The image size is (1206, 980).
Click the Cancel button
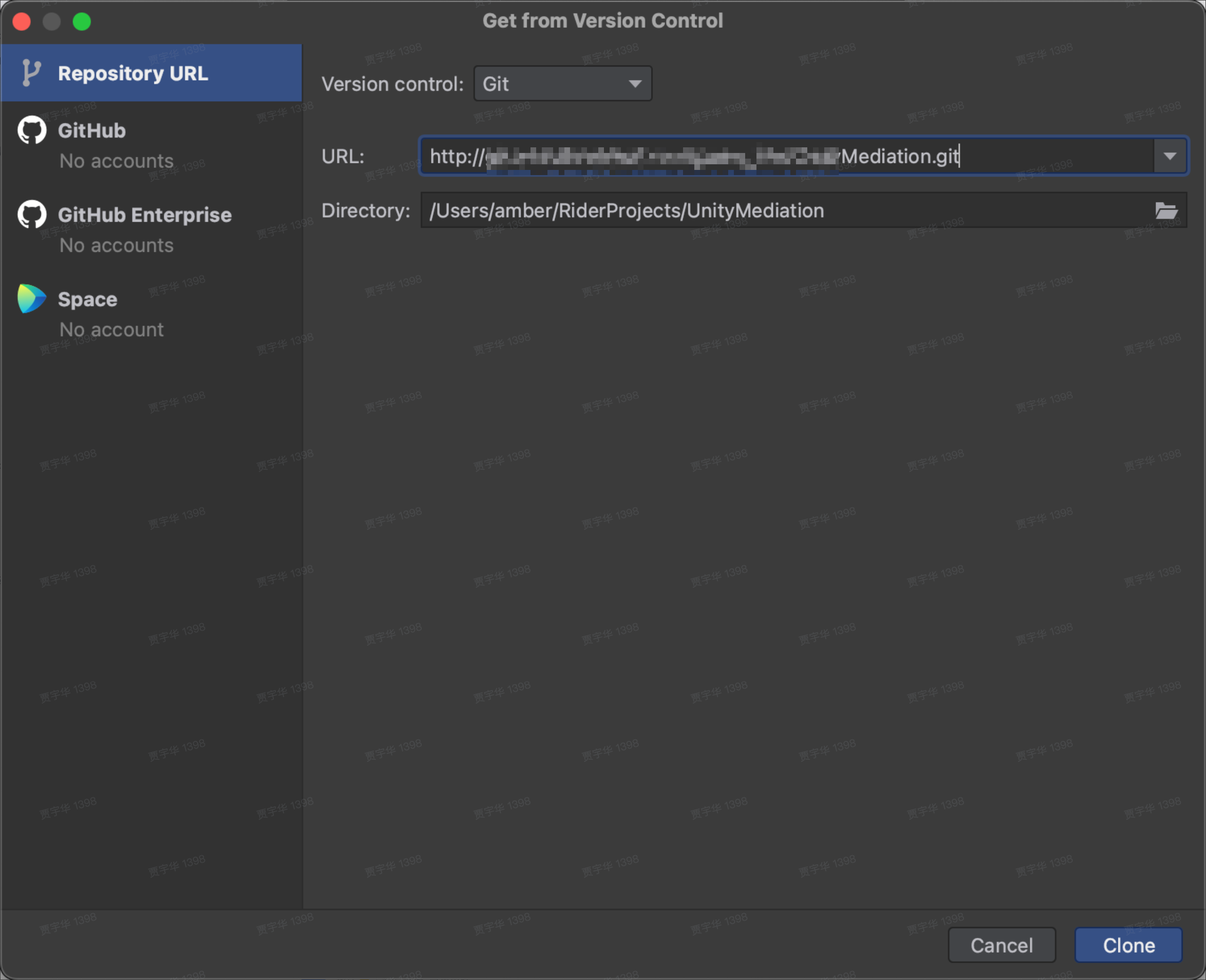(x=1002, y=945)
